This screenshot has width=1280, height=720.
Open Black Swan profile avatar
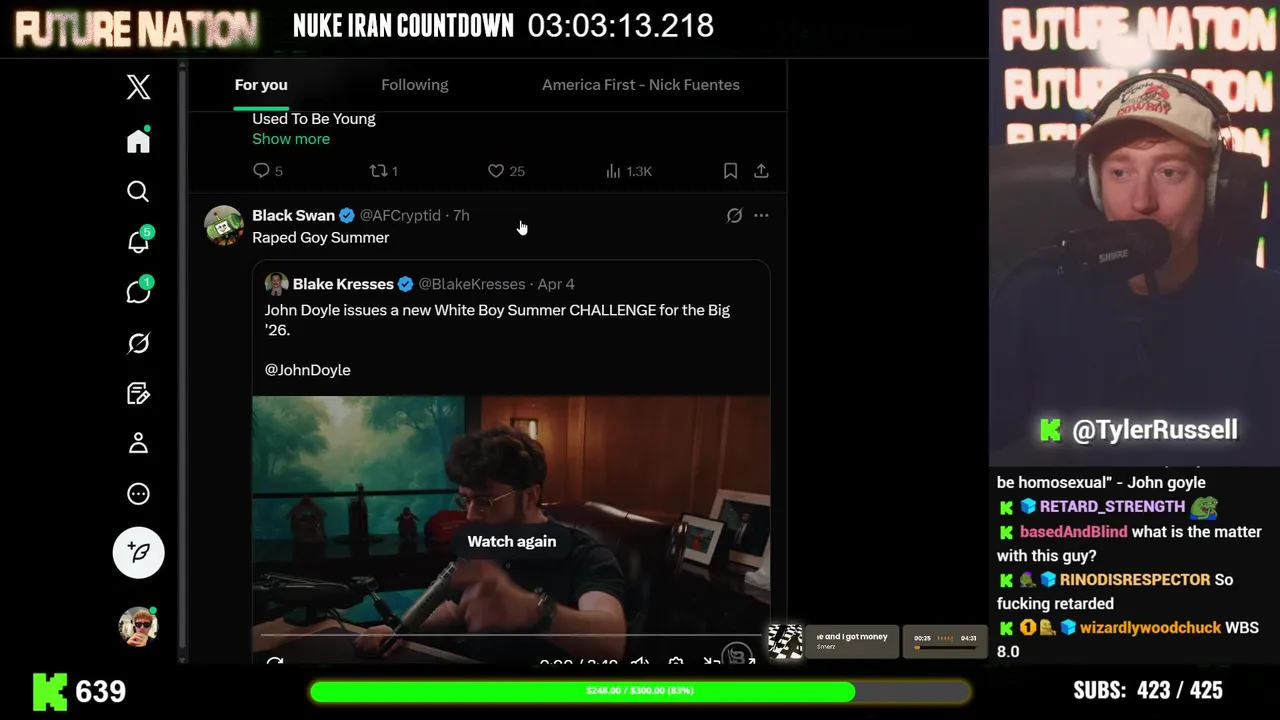(224, 225)
